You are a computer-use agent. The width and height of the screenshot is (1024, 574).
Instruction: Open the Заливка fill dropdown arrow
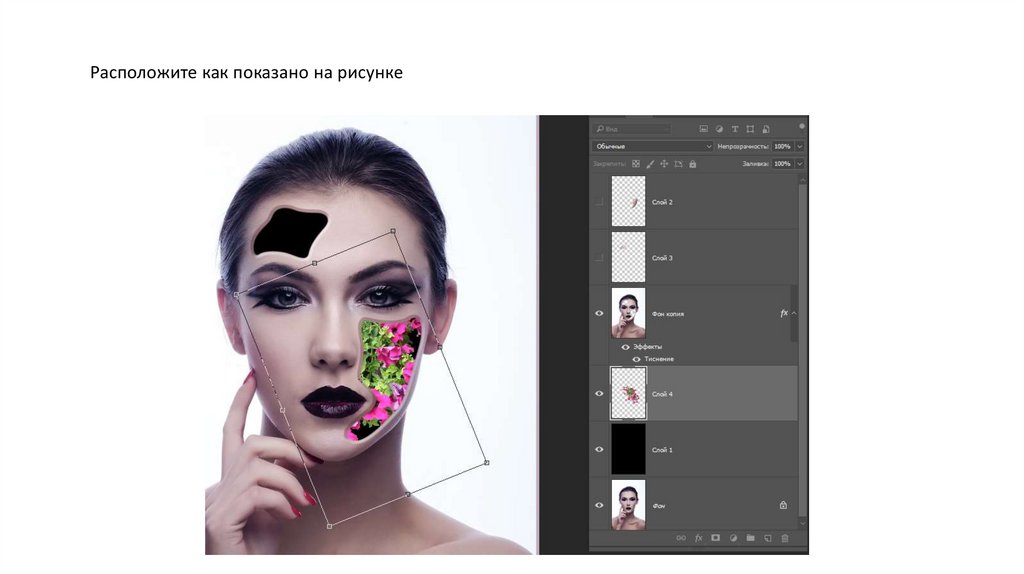[800, 163]
